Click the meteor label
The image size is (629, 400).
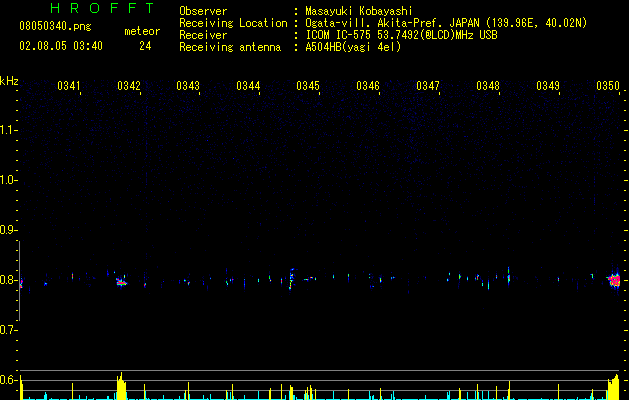point(142,31)
